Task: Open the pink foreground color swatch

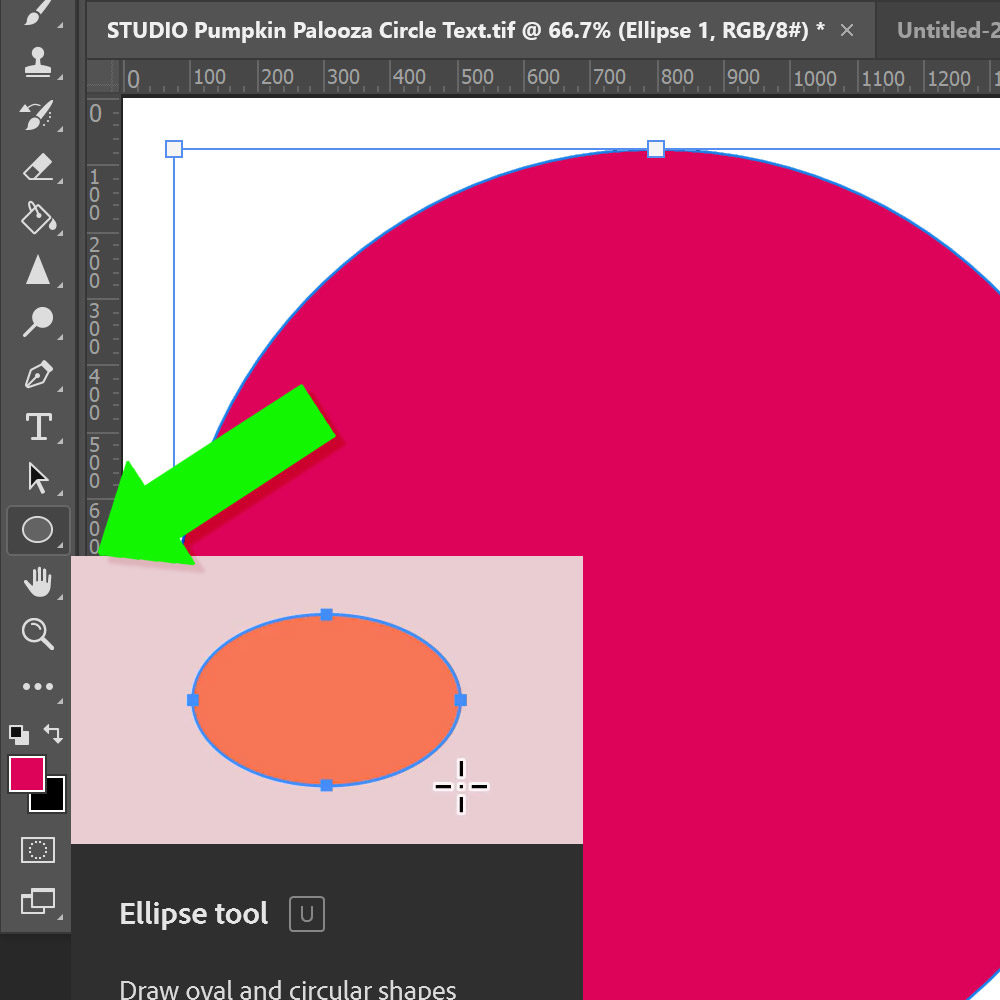Action: pos(26,774)
